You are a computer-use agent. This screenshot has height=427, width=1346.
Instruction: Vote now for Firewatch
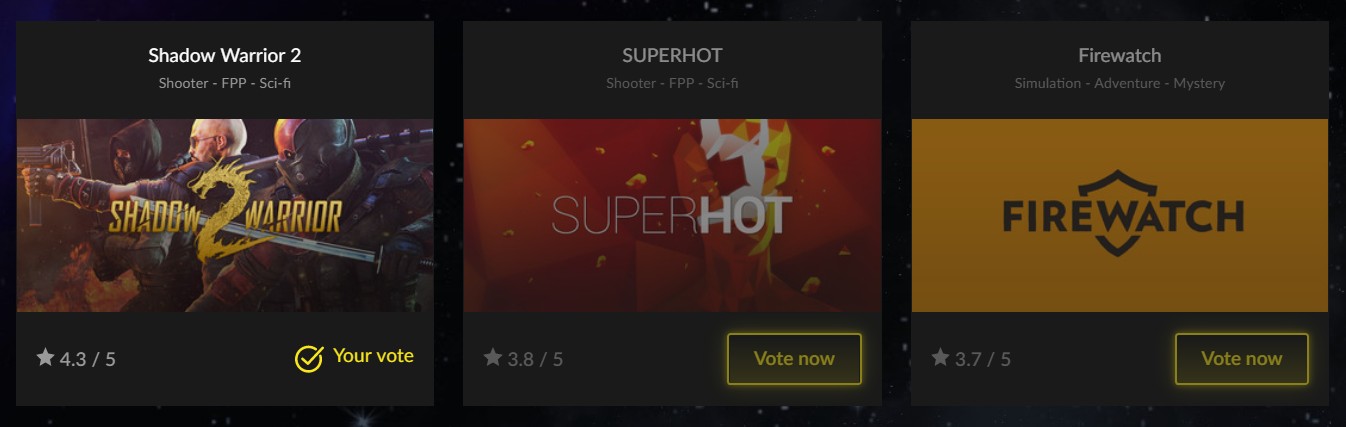point(1242,359)
